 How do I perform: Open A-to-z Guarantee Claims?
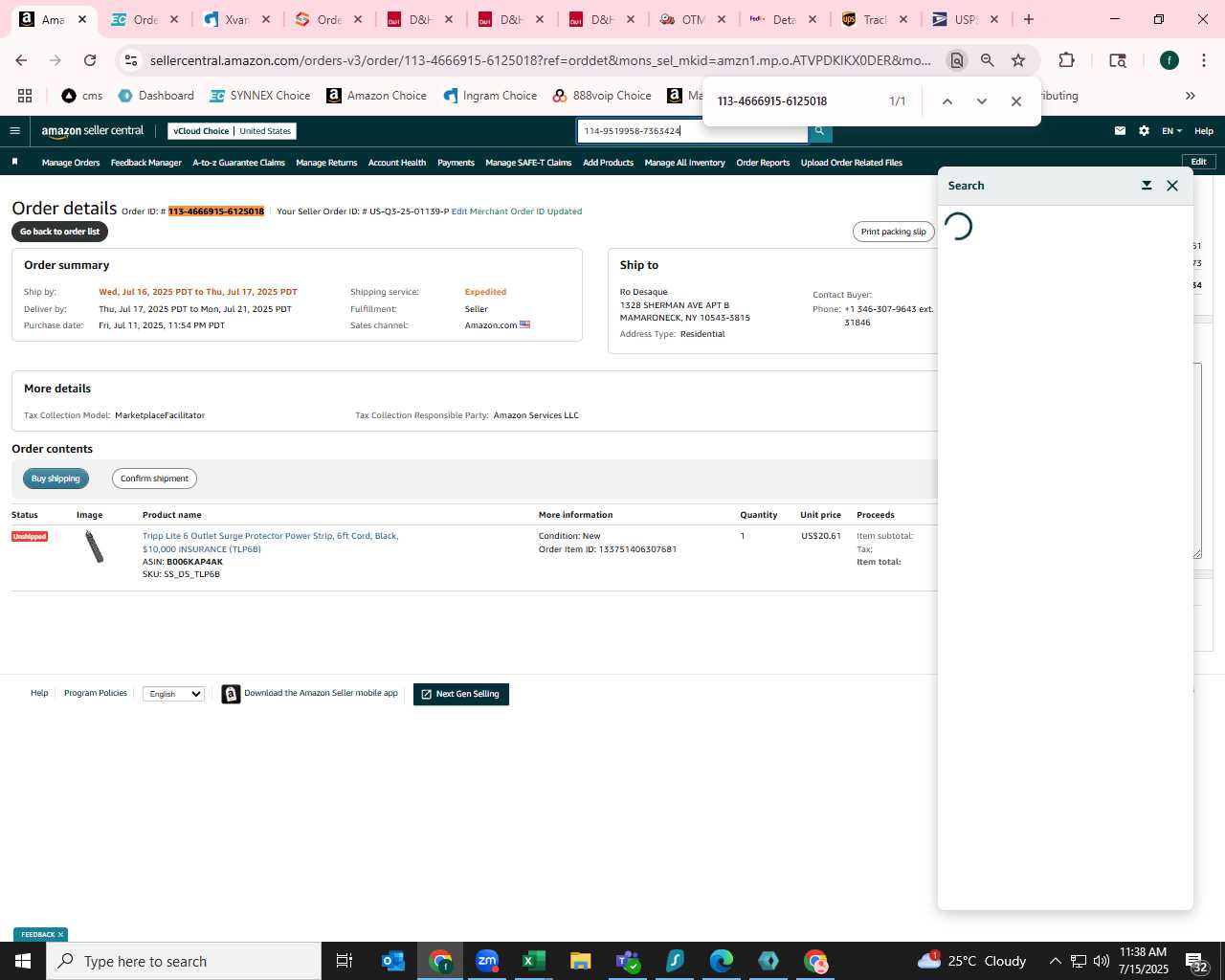238,163
